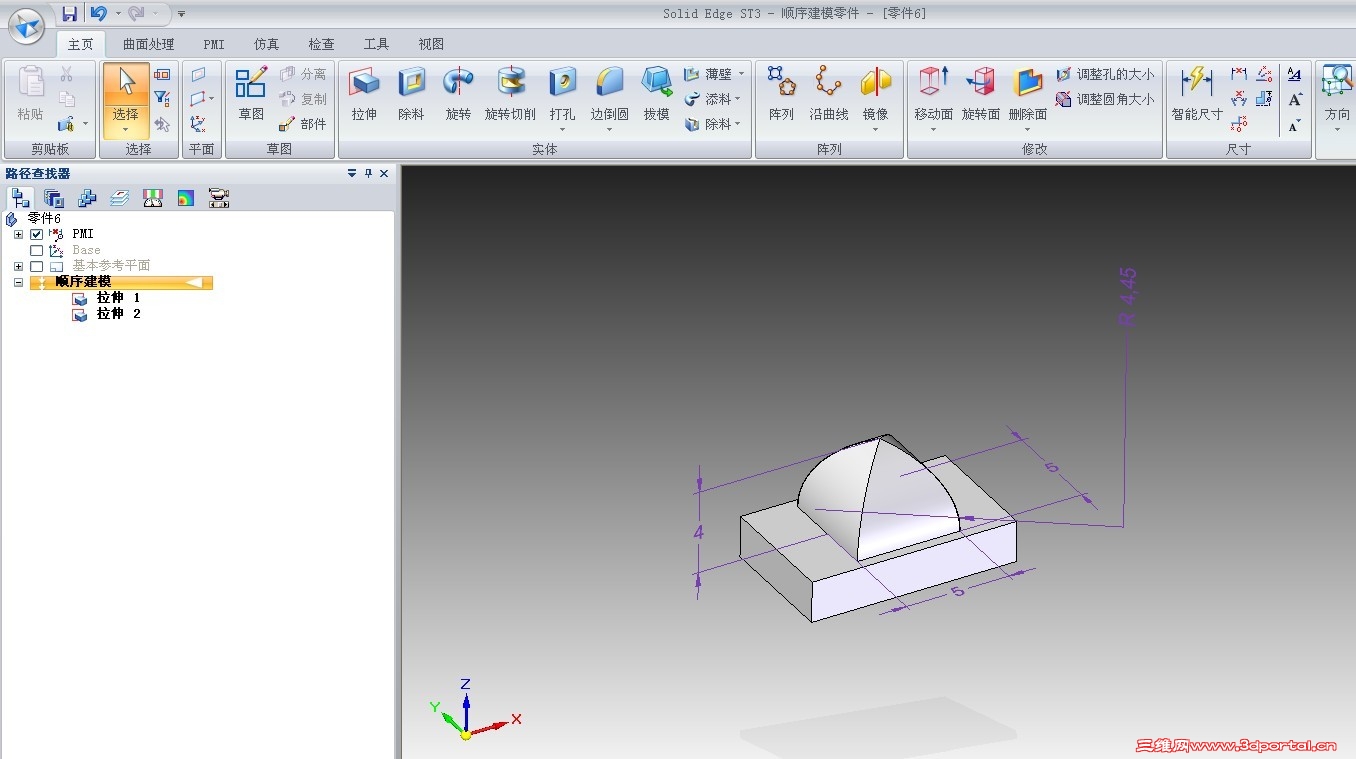The image size is (1356, 759).
Task: Switch to the 曲面处理 ribbon tab
Action: pos(148,44)
